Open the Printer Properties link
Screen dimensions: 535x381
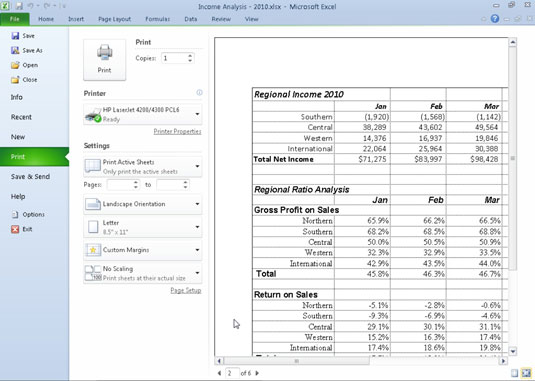[x=177, y=131]
